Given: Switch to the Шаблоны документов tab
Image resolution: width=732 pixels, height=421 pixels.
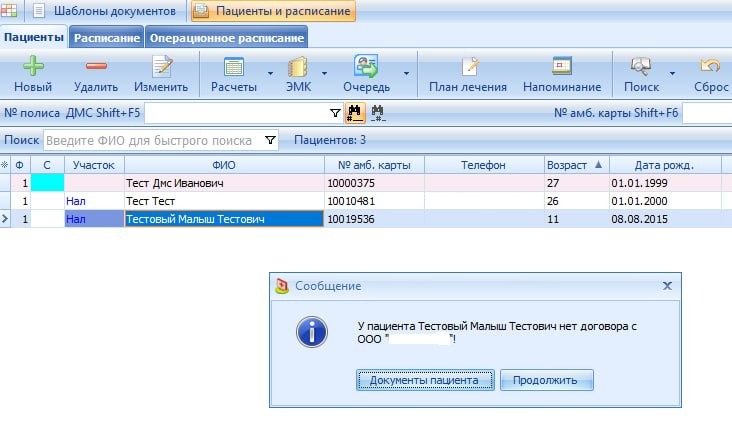Looking at the screenshot, I should (106, 11).
